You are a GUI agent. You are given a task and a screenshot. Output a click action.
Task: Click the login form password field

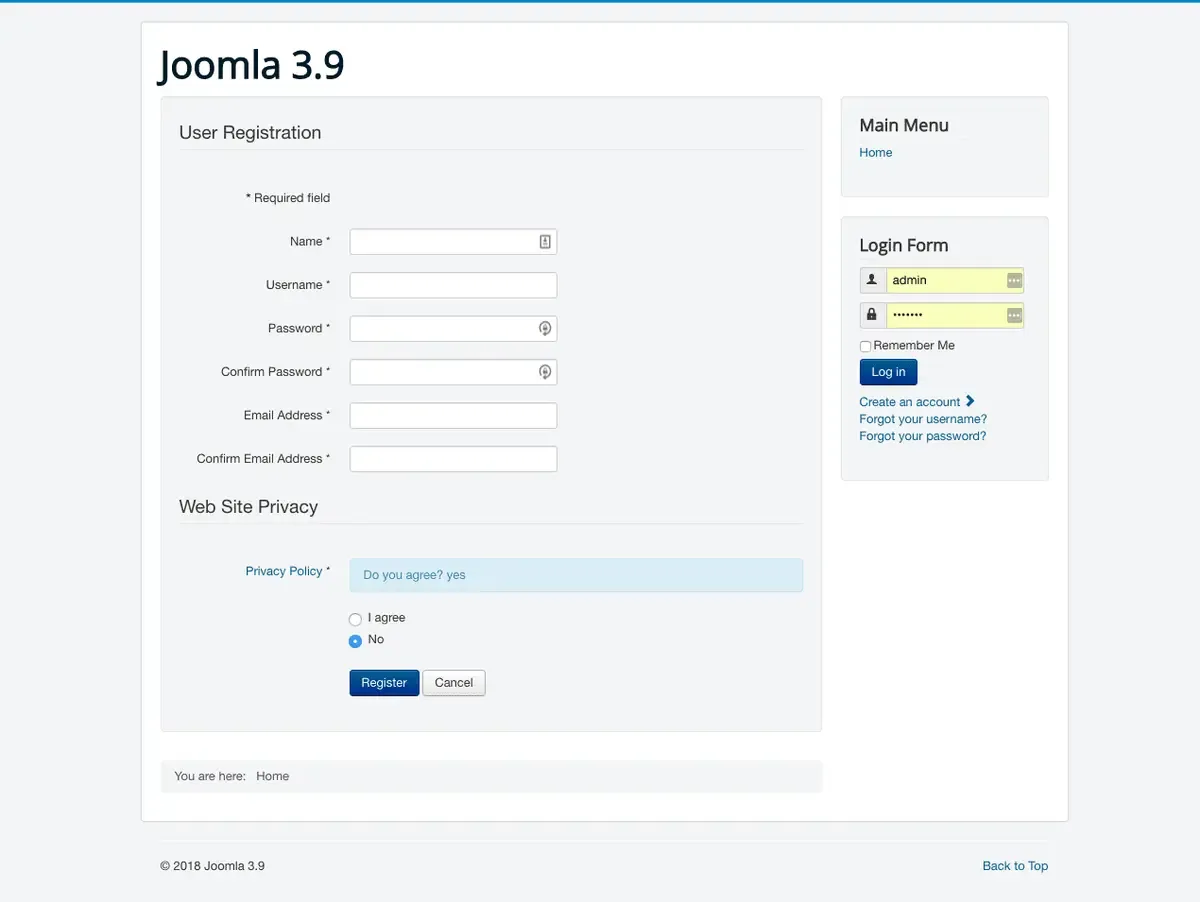954,315
